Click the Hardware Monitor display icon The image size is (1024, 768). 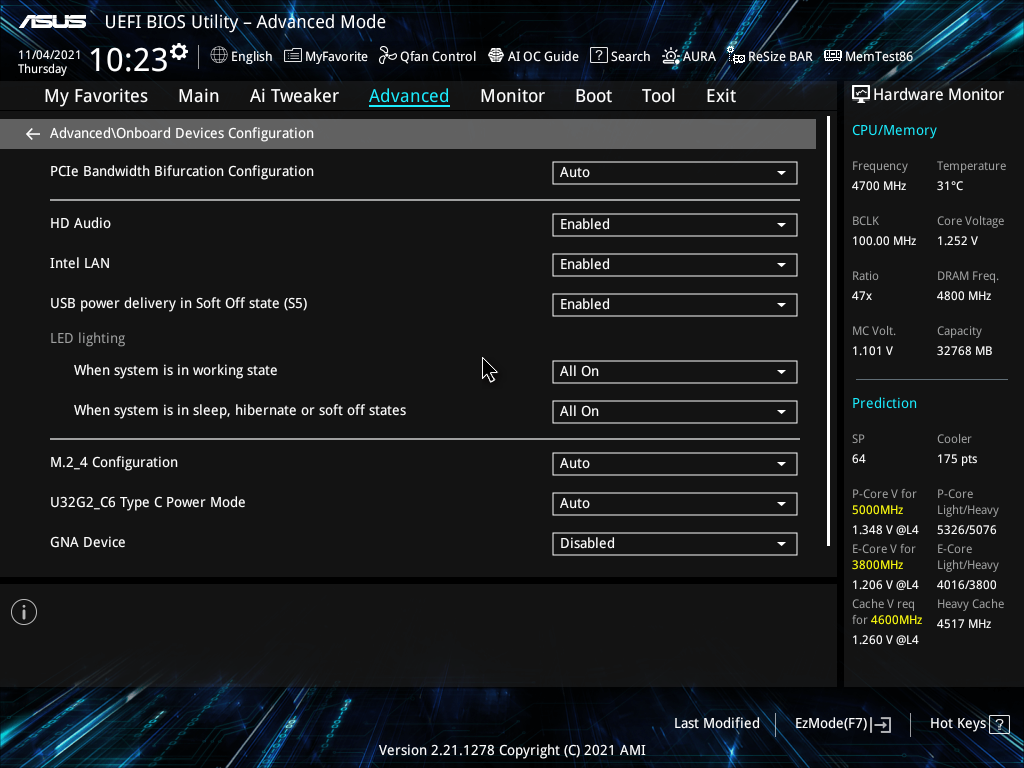[861, 95]
